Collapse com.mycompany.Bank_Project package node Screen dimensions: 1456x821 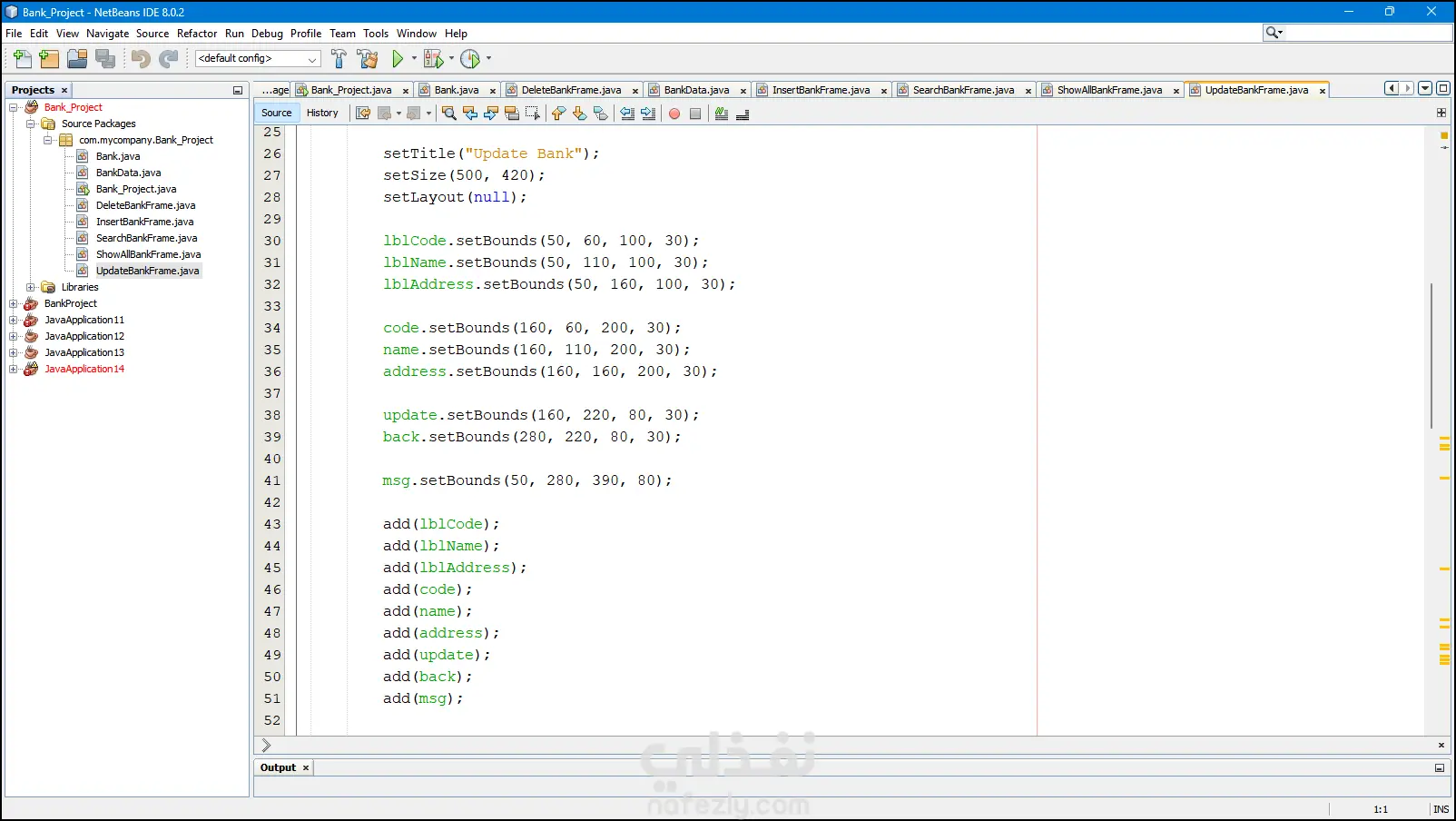pos(47,140)
